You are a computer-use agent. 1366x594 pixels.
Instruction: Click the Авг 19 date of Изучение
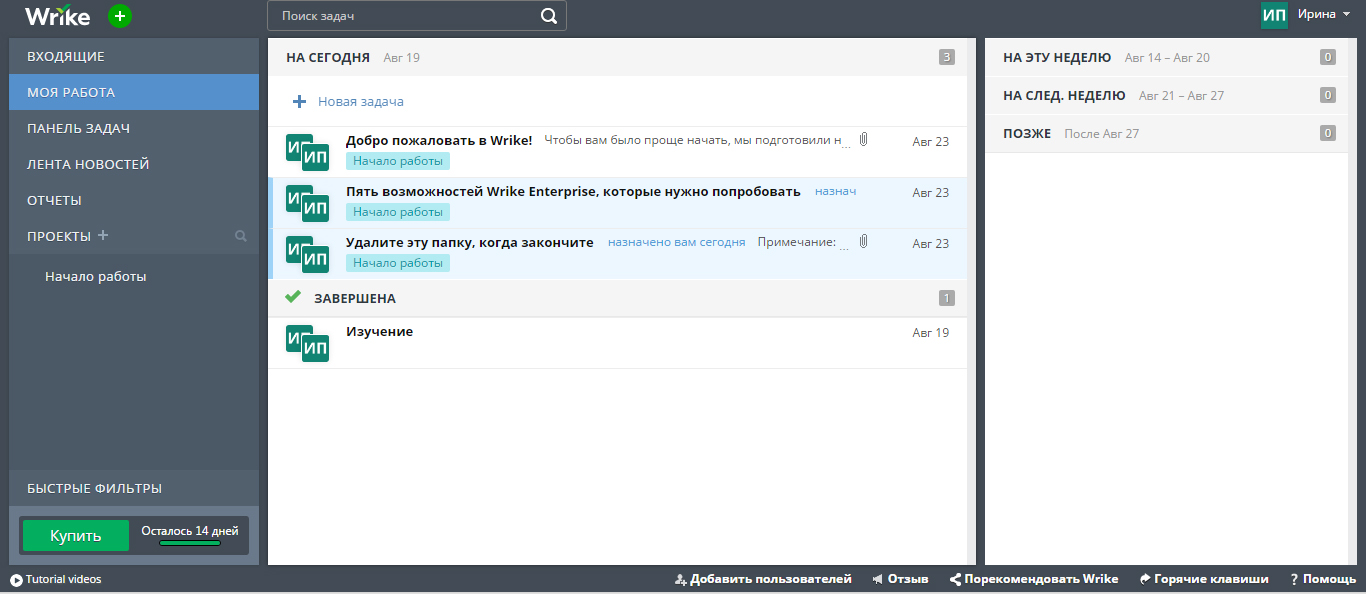point(930,332)
